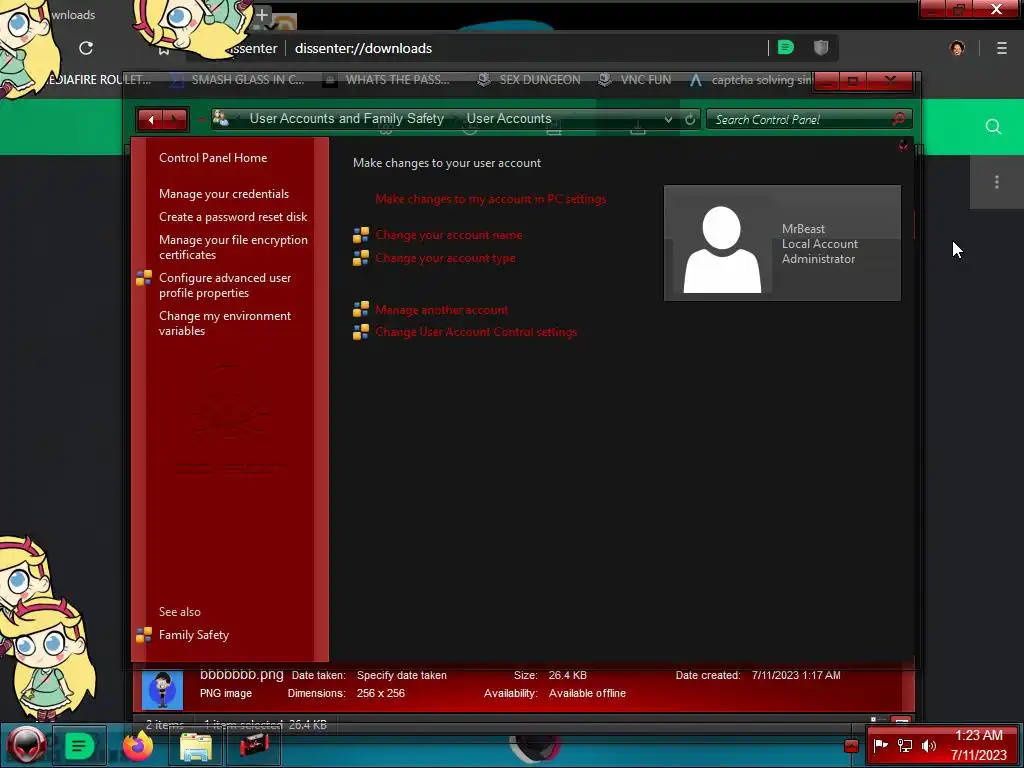The height and width of the screenshot is (768, 1024).
Task: Open Change your account type
Action: pyautogui.click(x=445, y=258)
